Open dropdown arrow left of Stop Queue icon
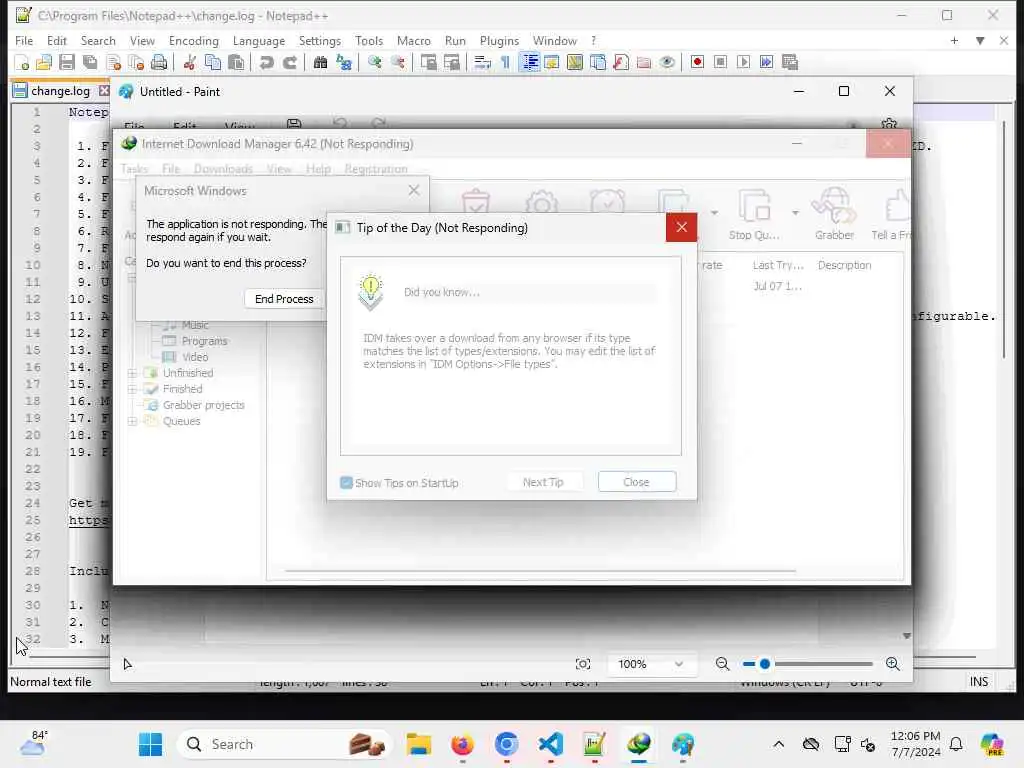The width and height of the screenshot is (1024, 768). click(x=714, y=213)
